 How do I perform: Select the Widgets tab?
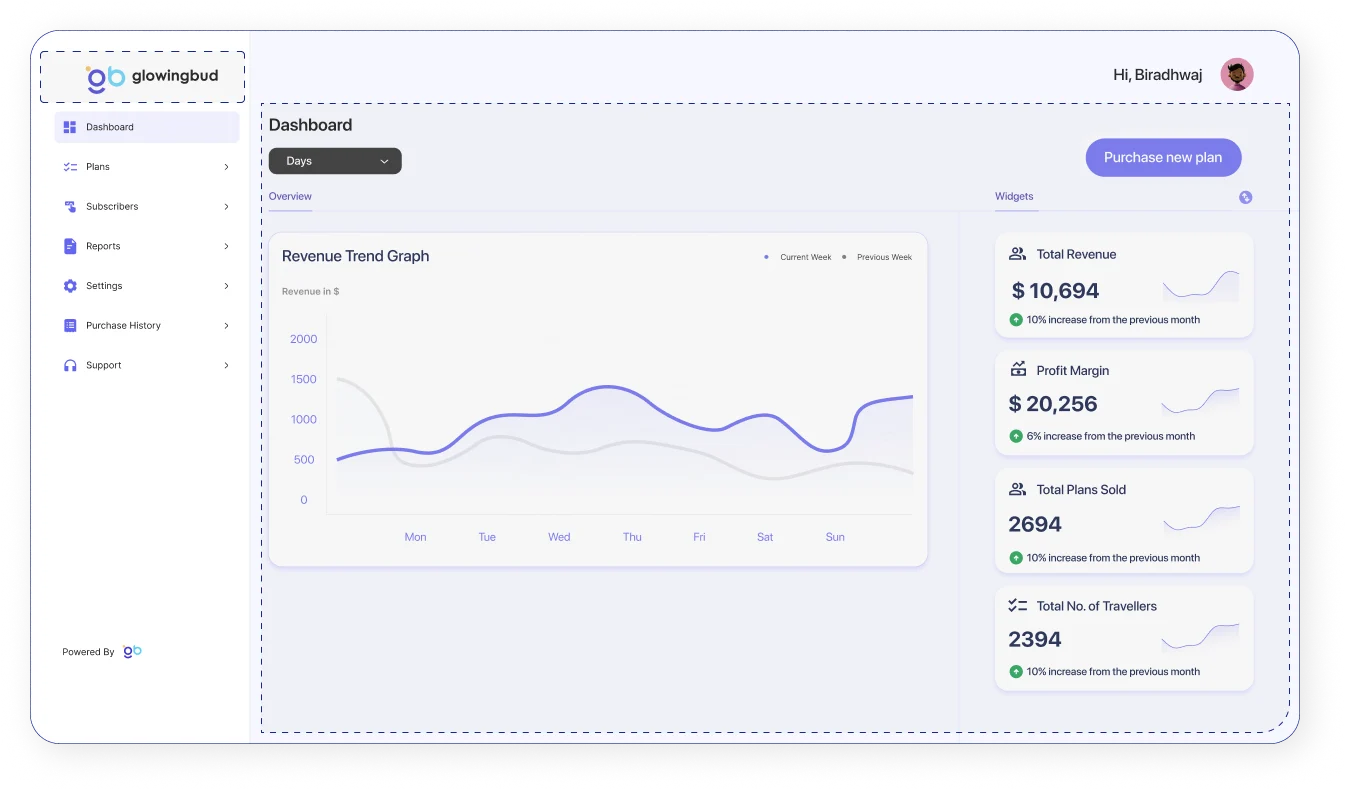pyautogui.click(x=1014, y=197)
